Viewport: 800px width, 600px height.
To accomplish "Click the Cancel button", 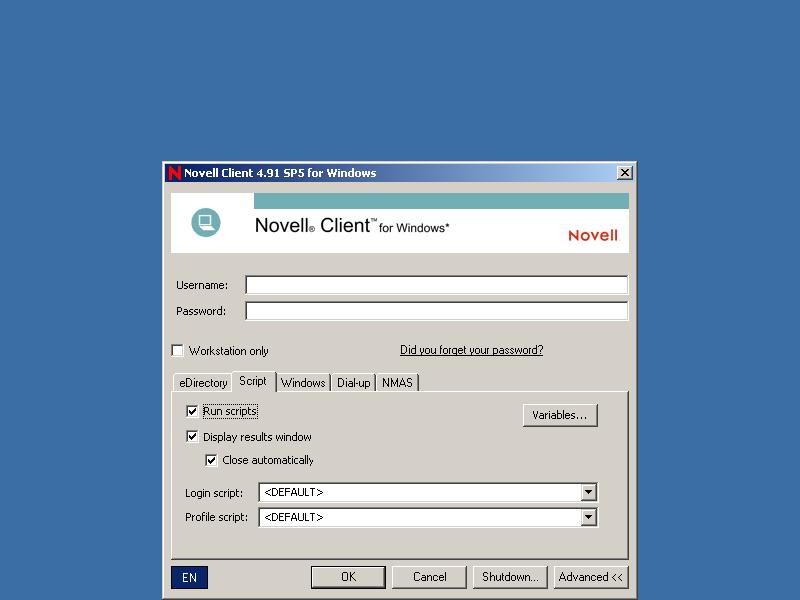I will point(430,577).
